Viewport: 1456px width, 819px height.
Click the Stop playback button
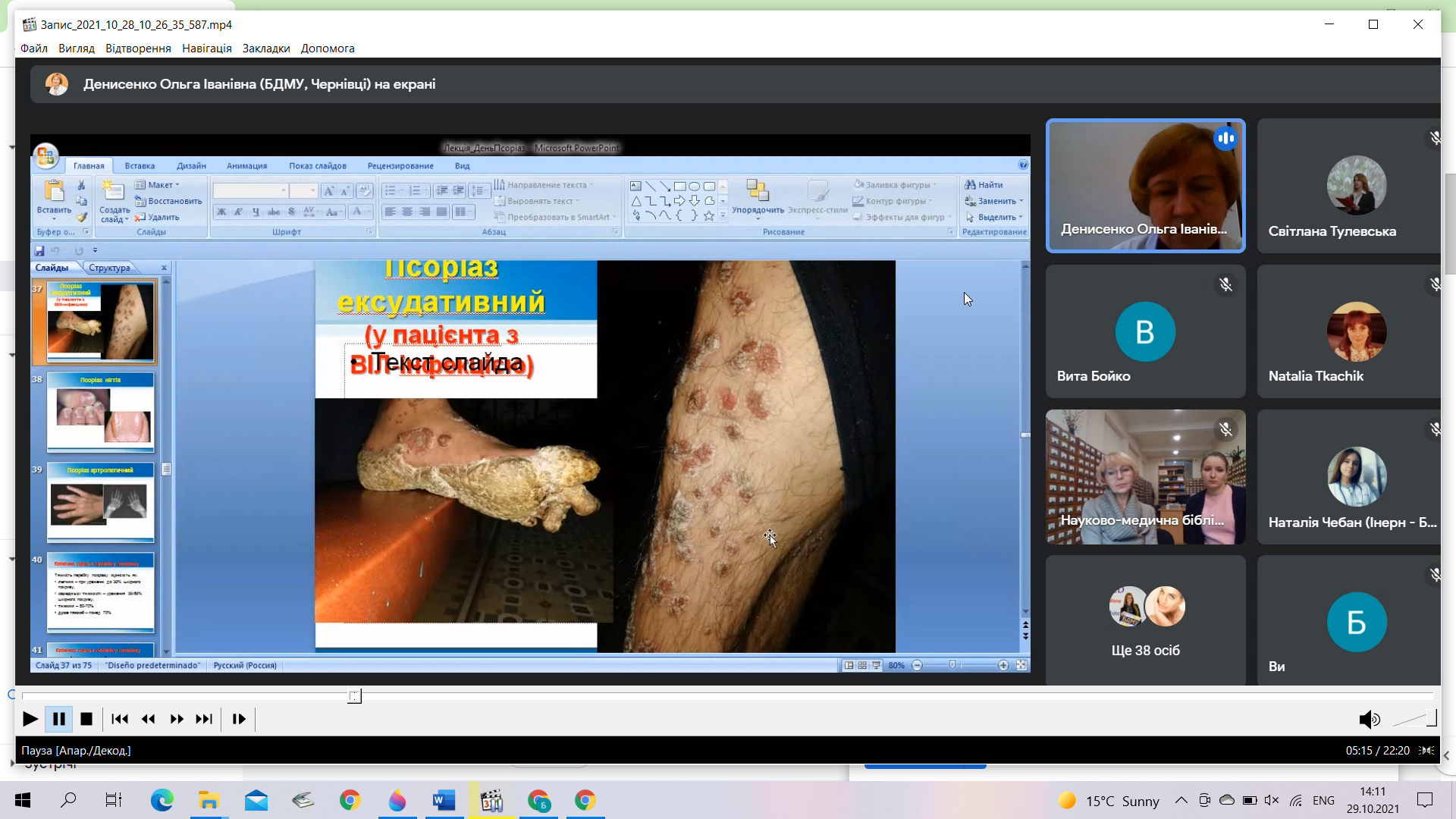click(x=86, y=719)
